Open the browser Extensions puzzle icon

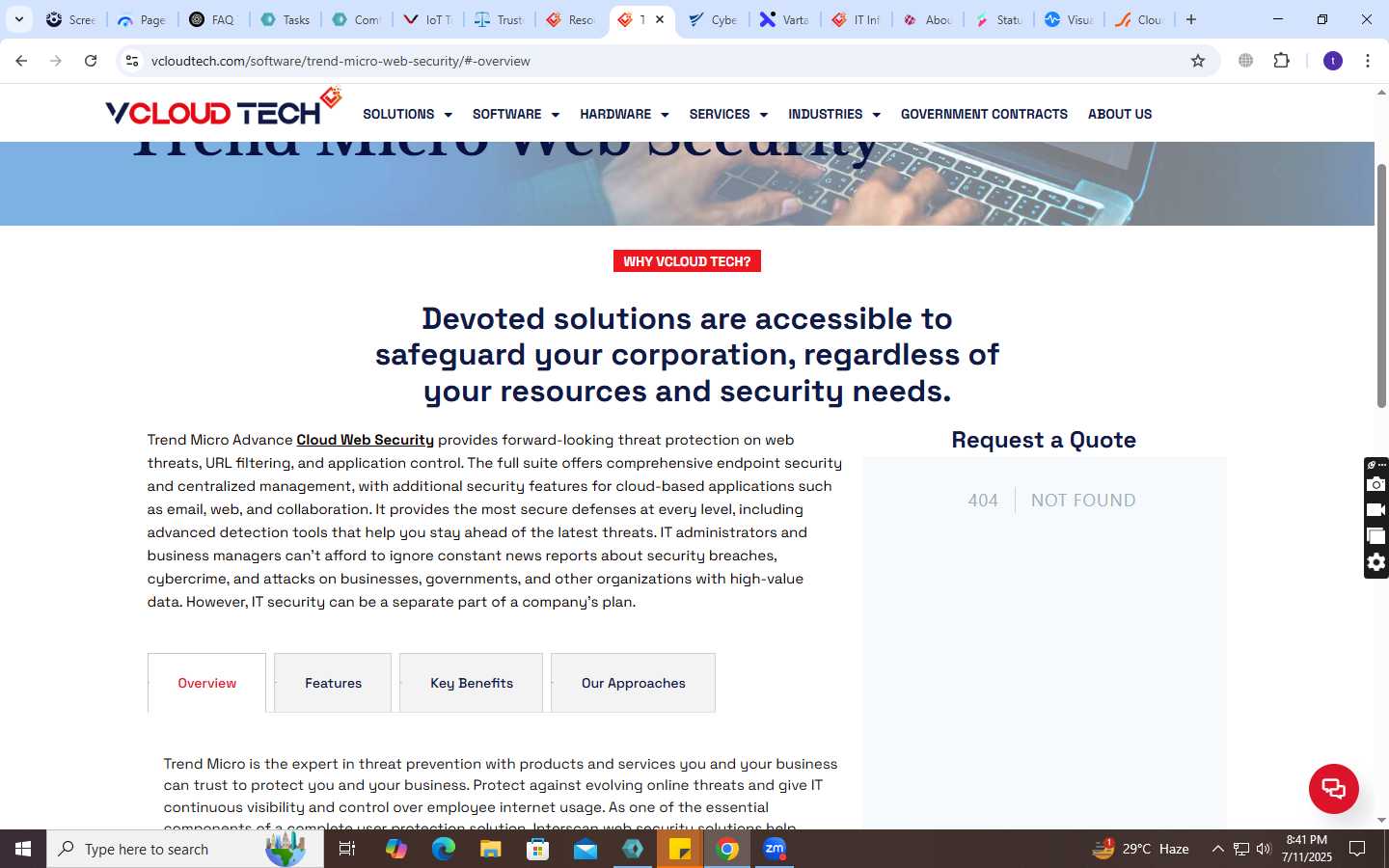(1281, 61)
